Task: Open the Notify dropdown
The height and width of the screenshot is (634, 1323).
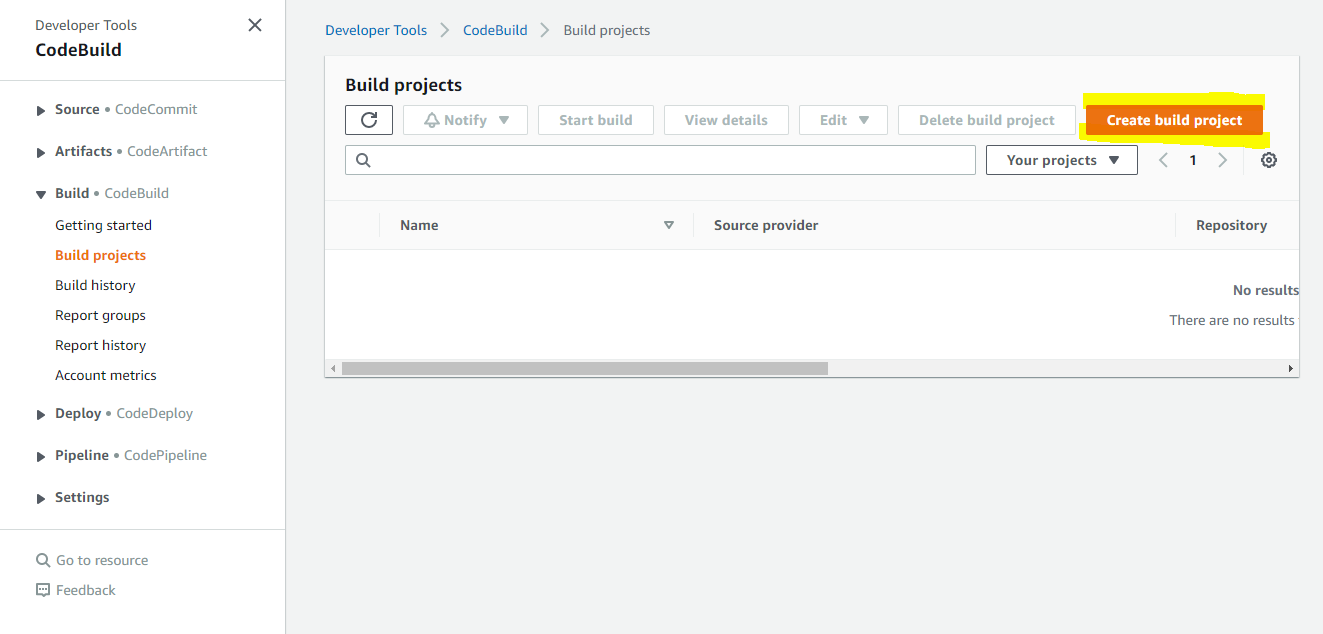Action: (467, 120)
